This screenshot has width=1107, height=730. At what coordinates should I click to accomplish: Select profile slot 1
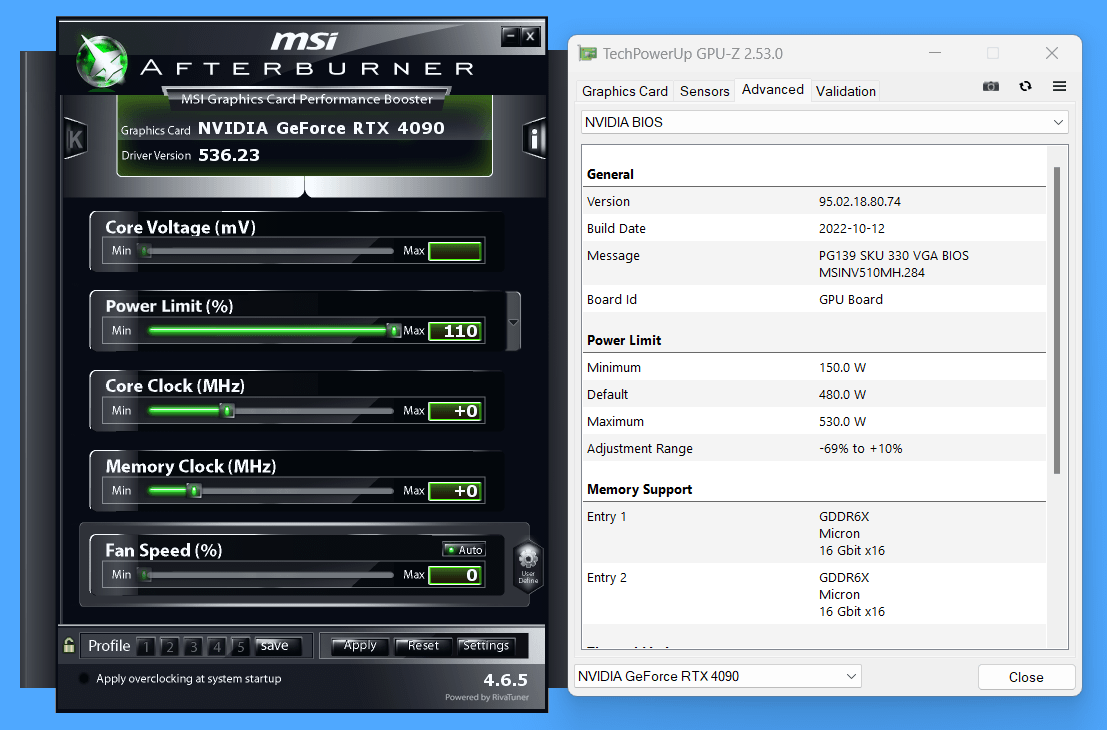146,646
